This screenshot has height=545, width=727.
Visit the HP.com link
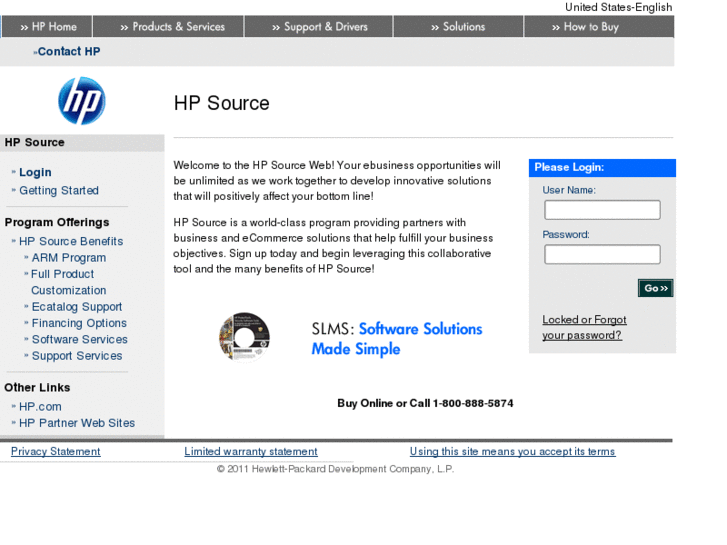coord(40,407)
